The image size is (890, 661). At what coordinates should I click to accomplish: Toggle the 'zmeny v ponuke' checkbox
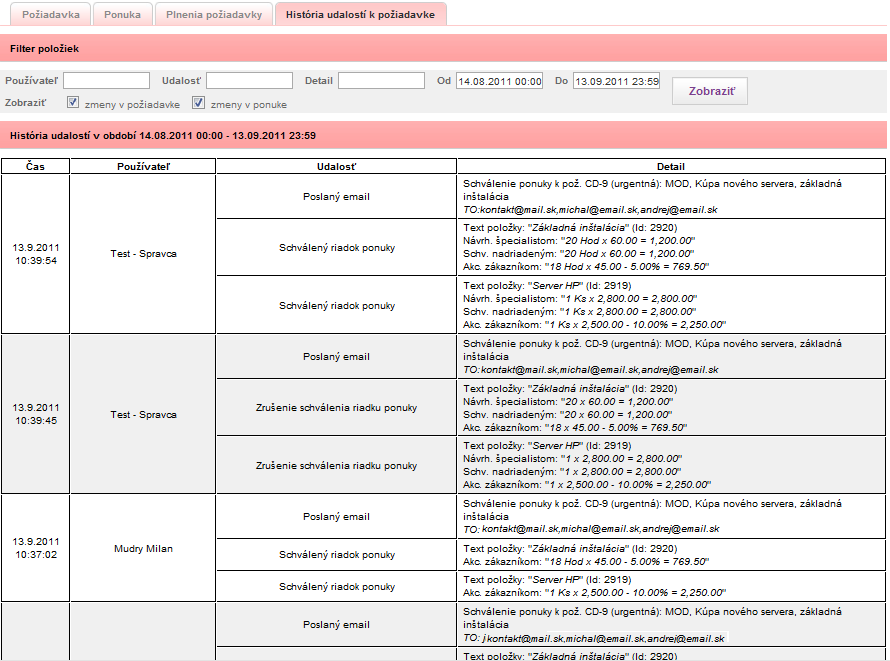[198, 103]
